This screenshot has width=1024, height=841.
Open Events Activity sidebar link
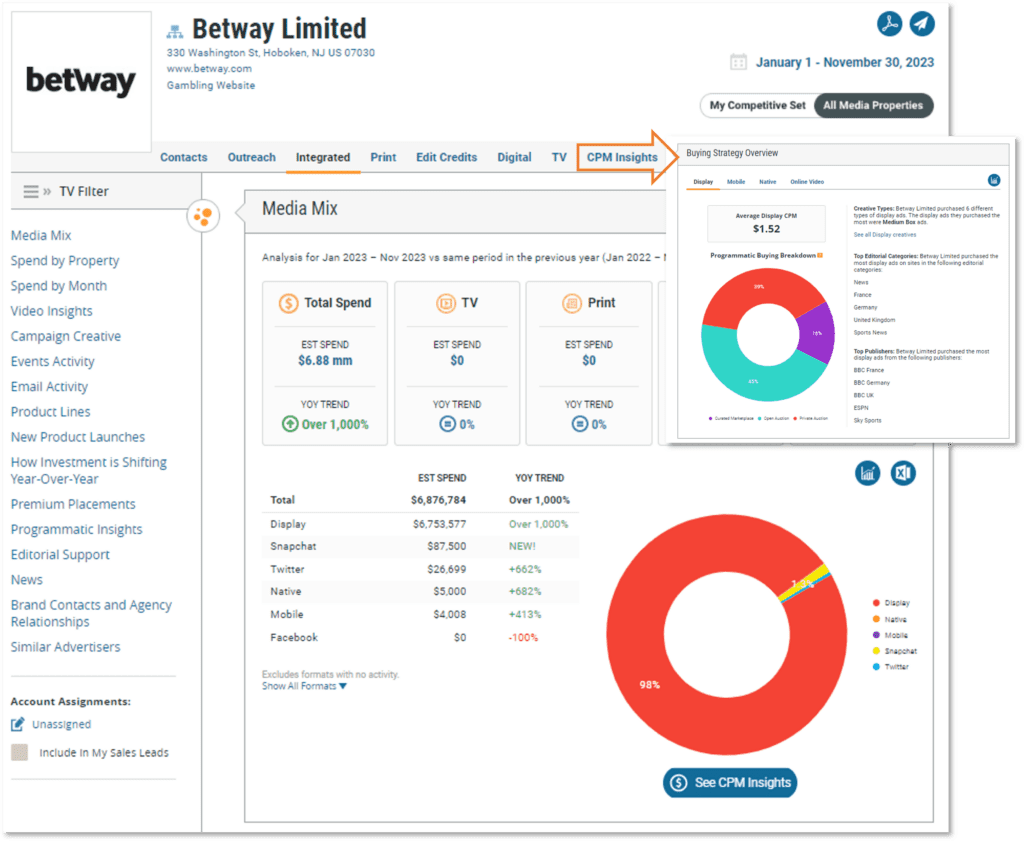pyautogui.click(x=52, y=362)
